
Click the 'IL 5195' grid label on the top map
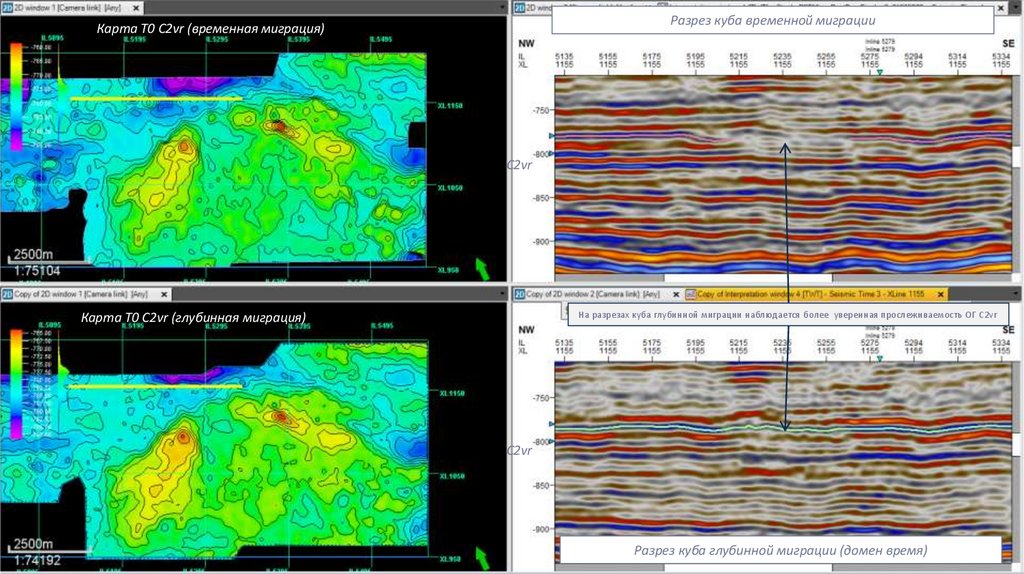[135, 39]
